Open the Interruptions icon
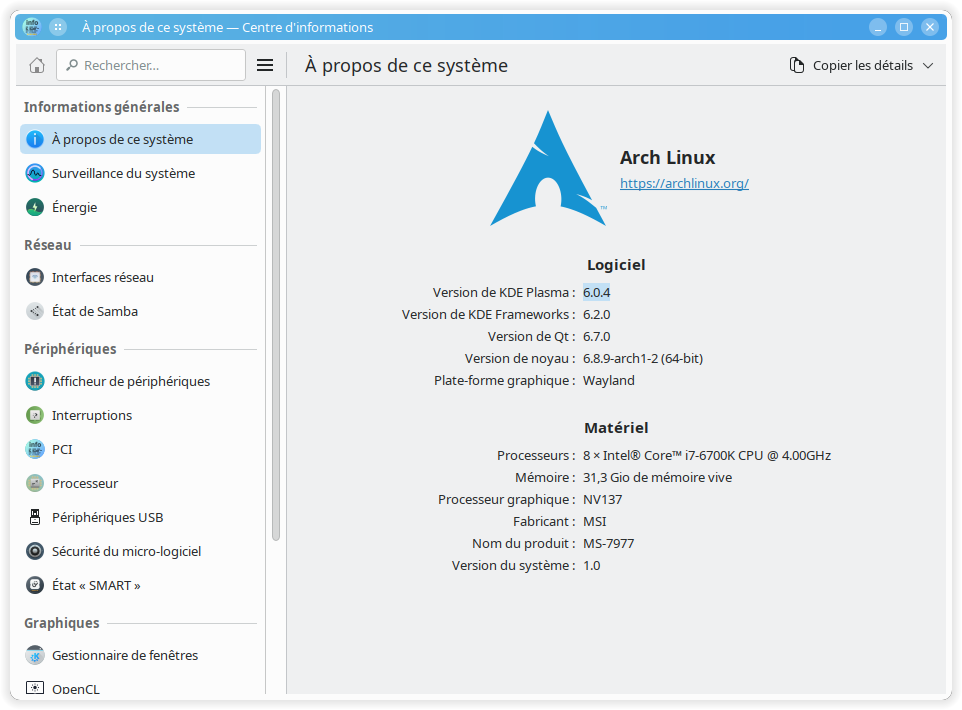 click(35, 415)
